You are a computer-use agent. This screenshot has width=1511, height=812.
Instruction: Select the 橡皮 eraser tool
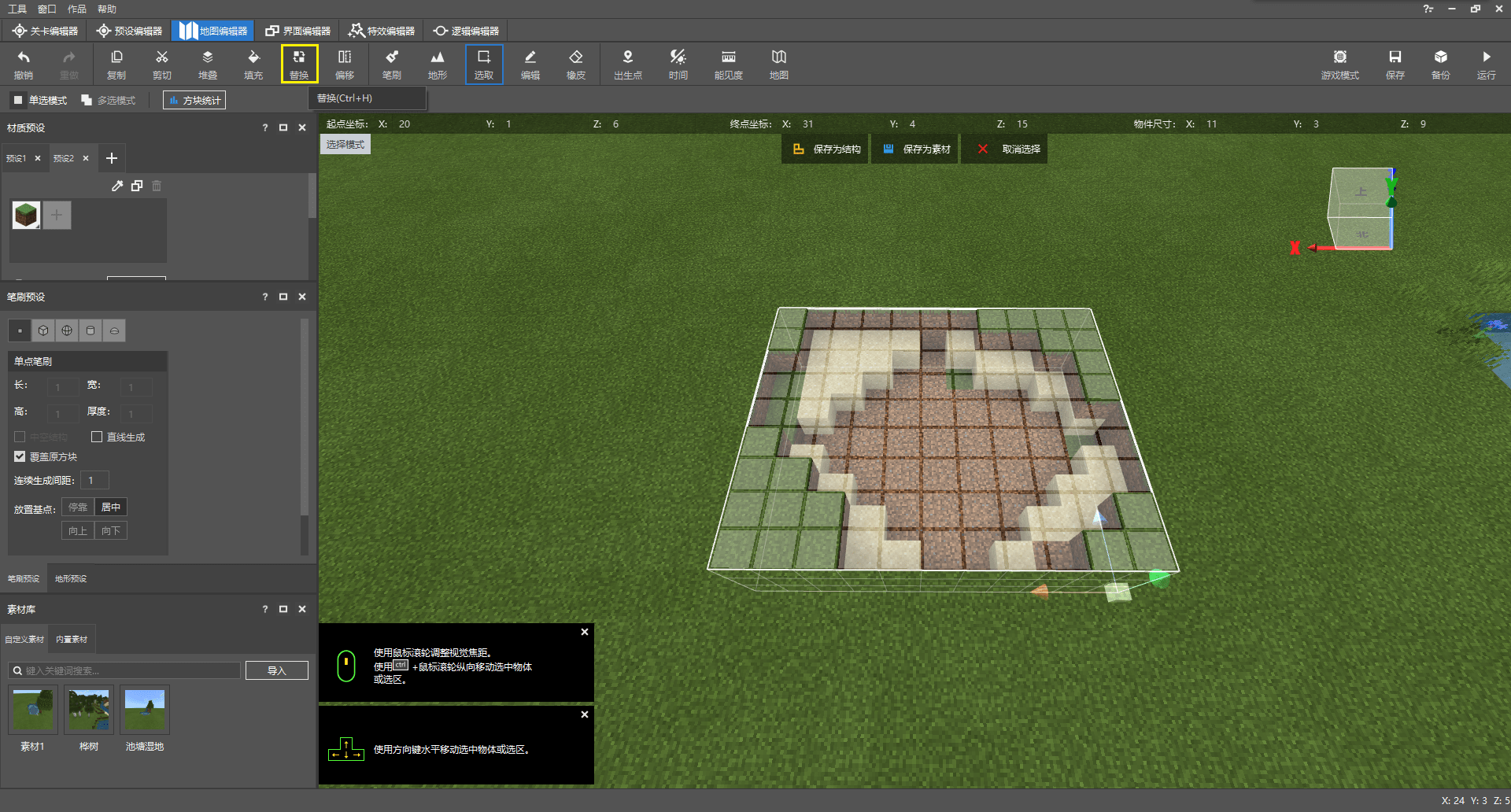[575, 64]
